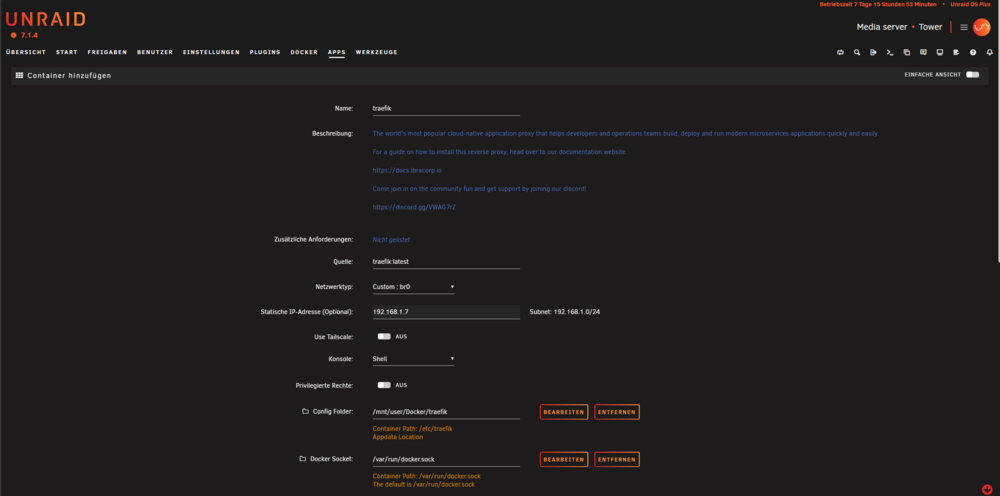Click the Media server Tower title
The image size is (1000, 496).
click(x=899, y=27)
